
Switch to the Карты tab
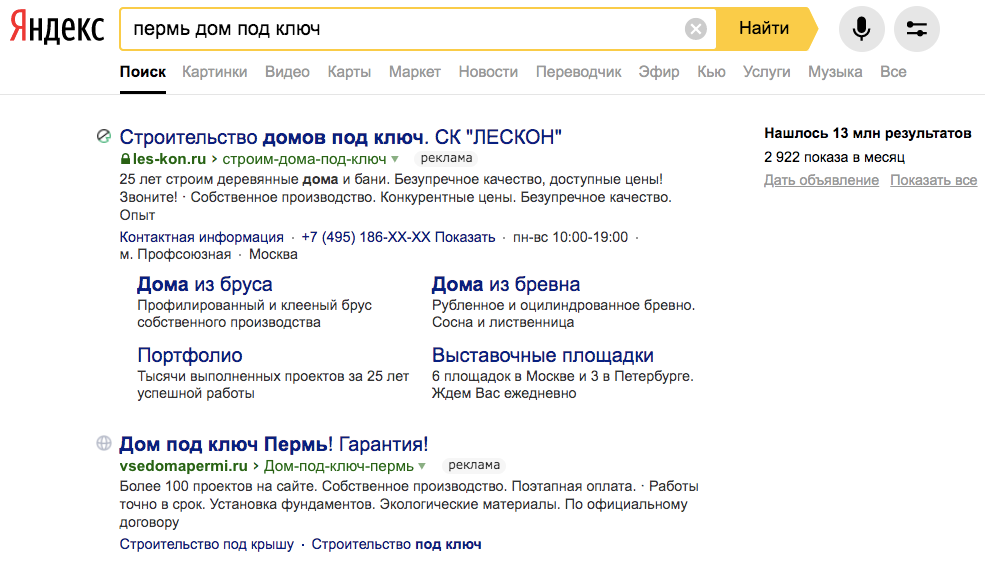tap(349, 72)
